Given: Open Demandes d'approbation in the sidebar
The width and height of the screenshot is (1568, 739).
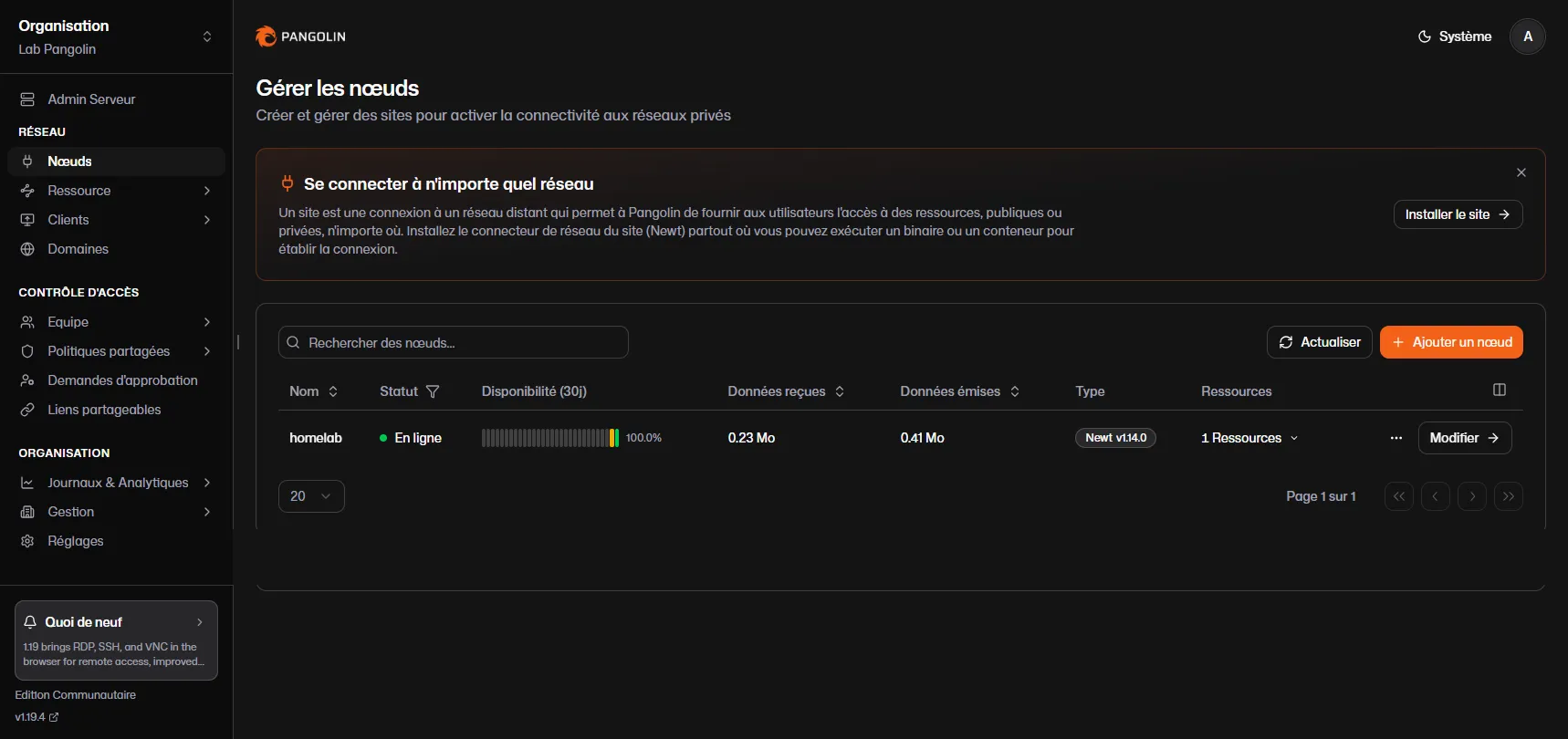Looking at the screenshot, I should pos(116,380).
